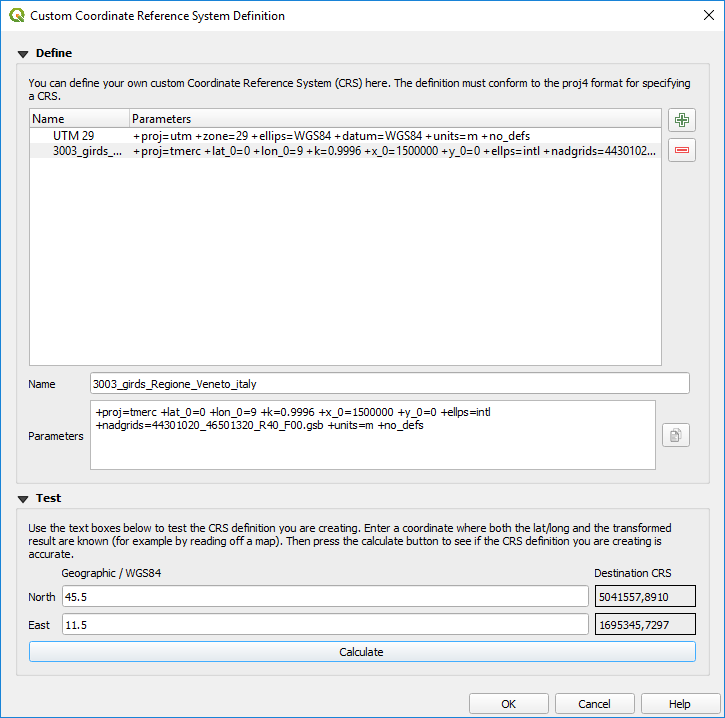725x718 pixels.
Task: Click the red minus Remove CRS icon
Action: pyautogui.click(x=682, y=150)
